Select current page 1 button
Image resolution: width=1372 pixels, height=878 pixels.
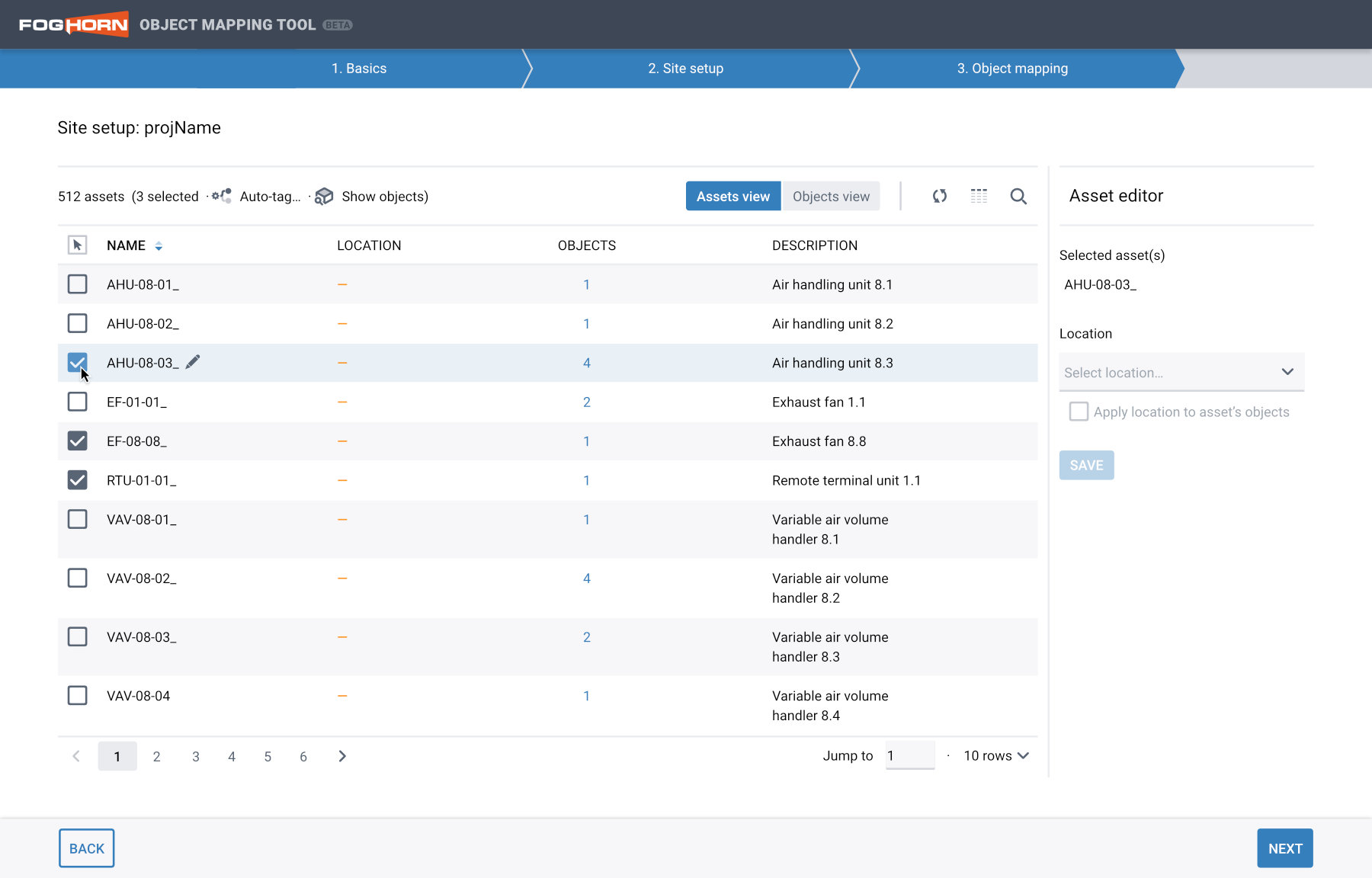pos(117,756)
